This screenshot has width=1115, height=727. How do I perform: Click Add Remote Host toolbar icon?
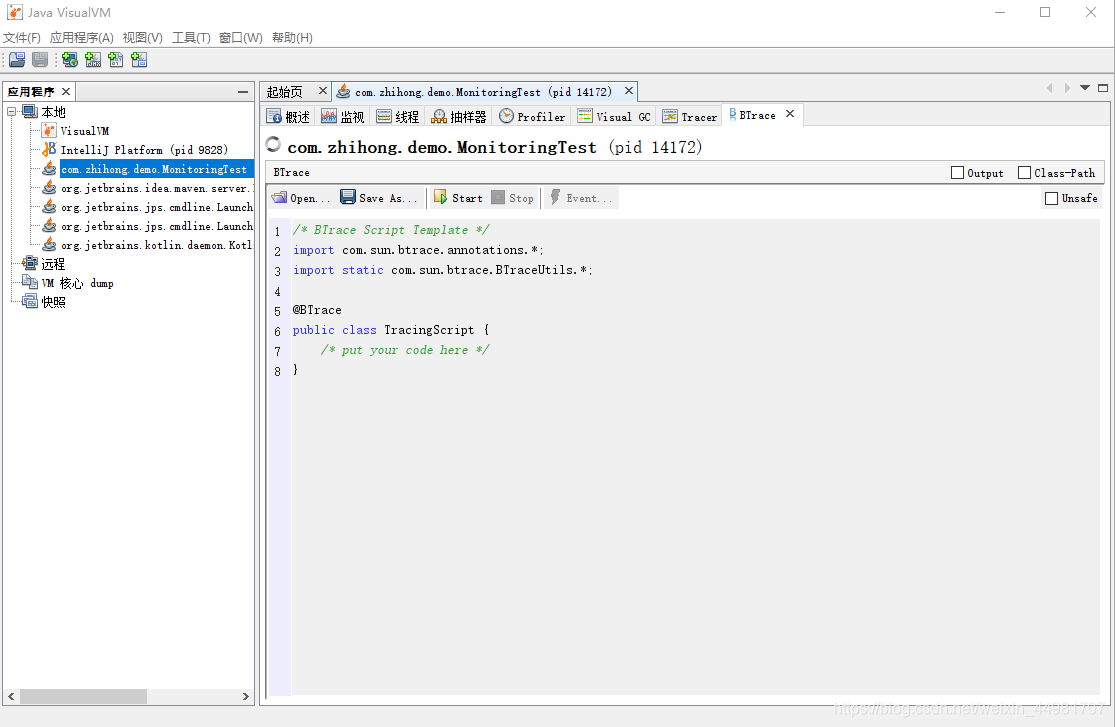tap(70, 60)
